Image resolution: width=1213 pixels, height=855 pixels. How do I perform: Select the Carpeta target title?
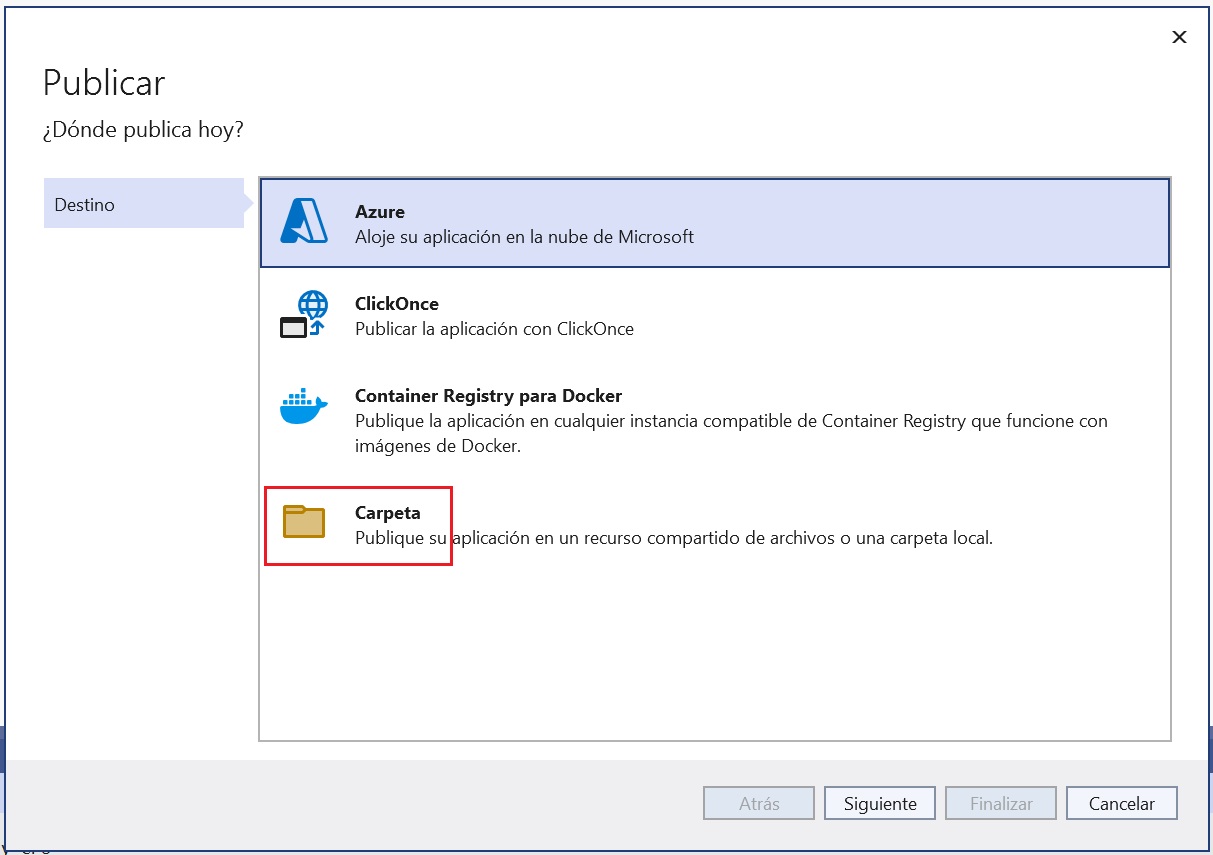[388, 513]
